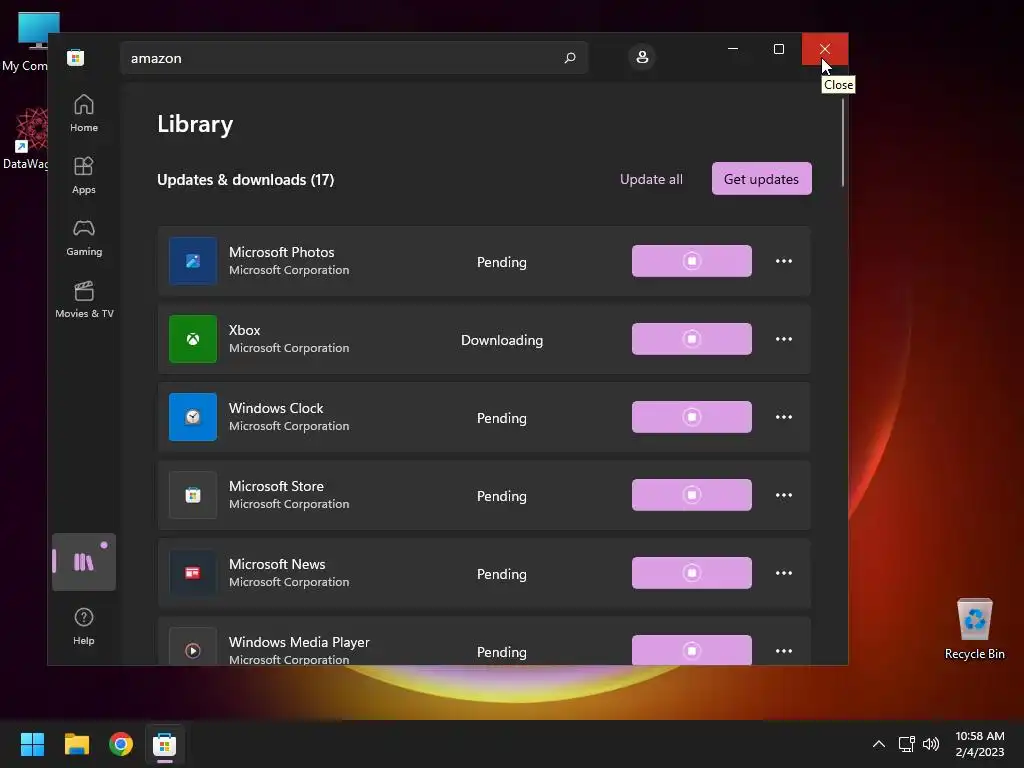Launch Google Chrome from the taskbar
This screenshot has height=768, width=1024.
tap(121, 744)
